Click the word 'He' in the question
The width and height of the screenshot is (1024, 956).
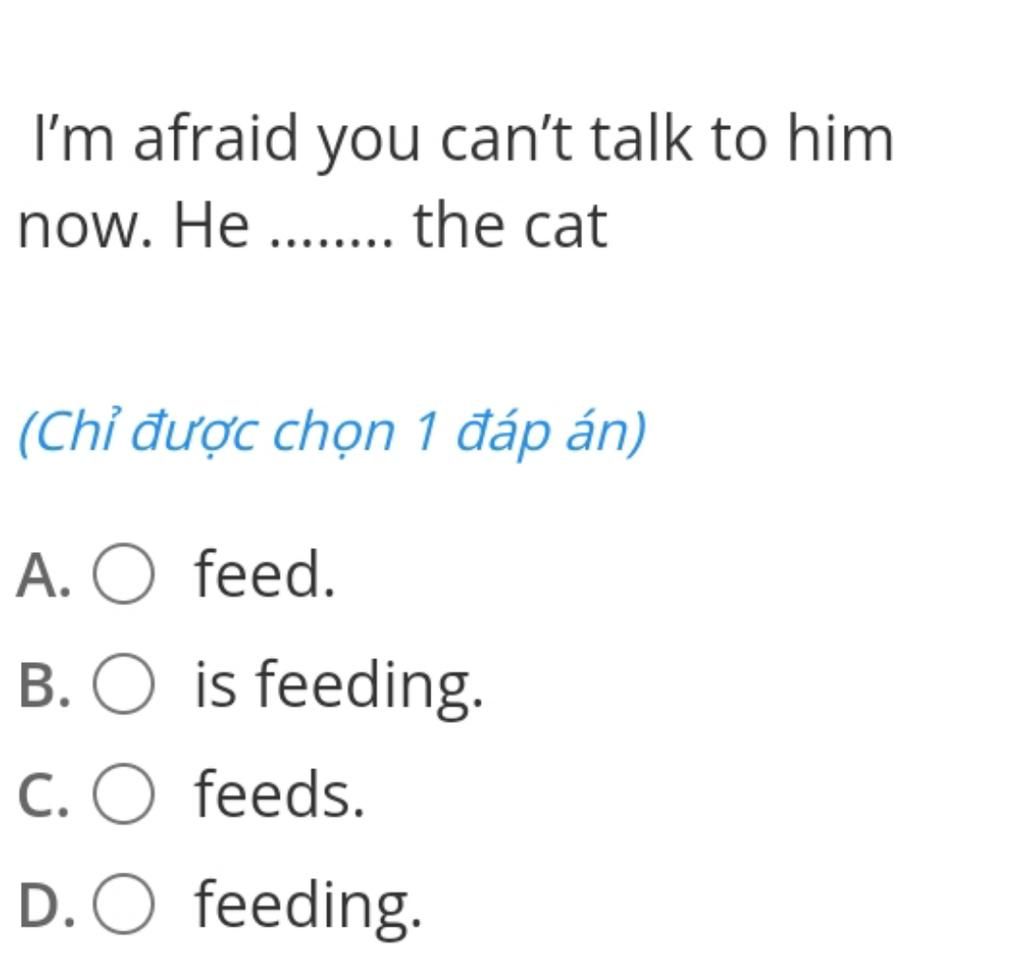211,225
